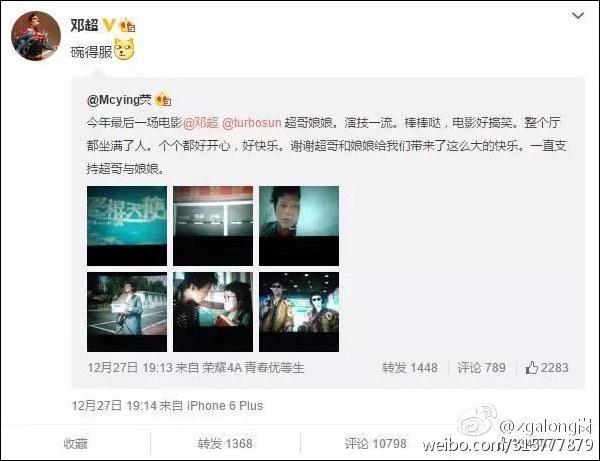Click the member badge next to @Mcying焚

(163, 100)
